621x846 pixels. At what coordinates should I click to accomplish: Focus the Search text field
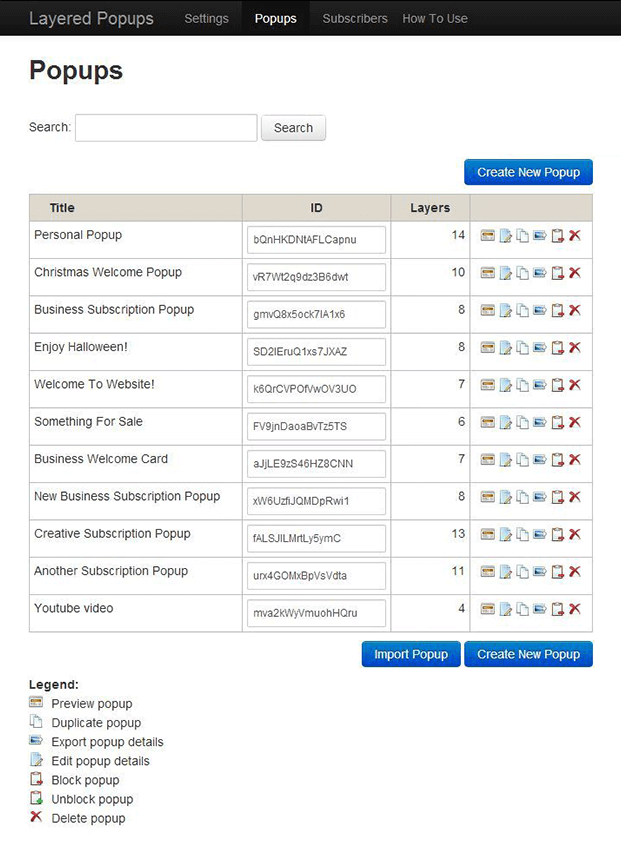pos(166,128)
